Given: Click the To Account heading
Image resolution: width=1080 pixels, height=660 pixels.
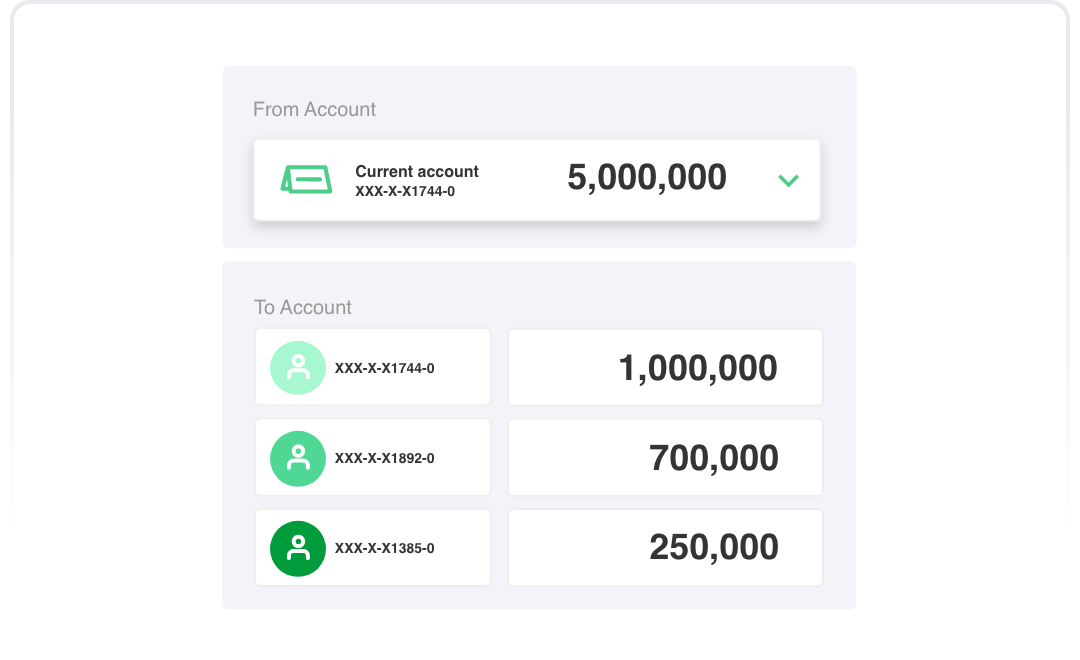Looking at the screenshot, I should (x=302, y=307).
